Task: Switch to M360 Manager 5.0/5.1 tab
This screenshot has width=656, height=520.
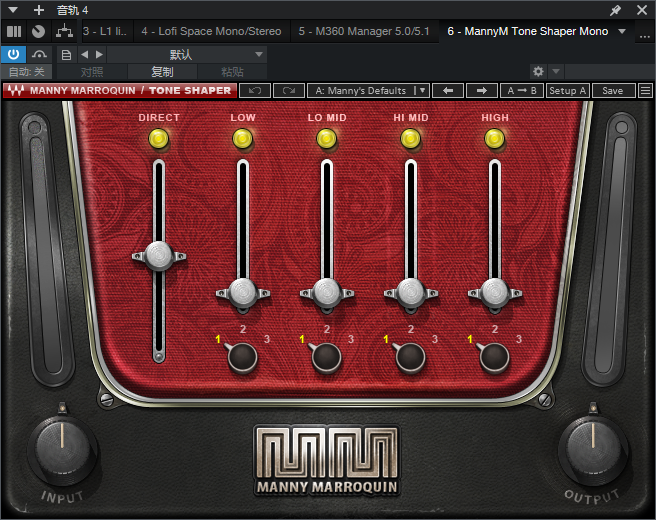Action: pos(364,31)
